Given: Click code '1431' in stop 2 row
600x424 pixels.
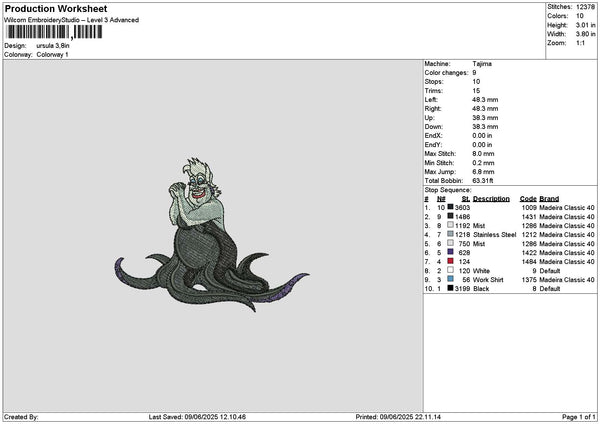Looking at the screenshot, I should (529, 217).
